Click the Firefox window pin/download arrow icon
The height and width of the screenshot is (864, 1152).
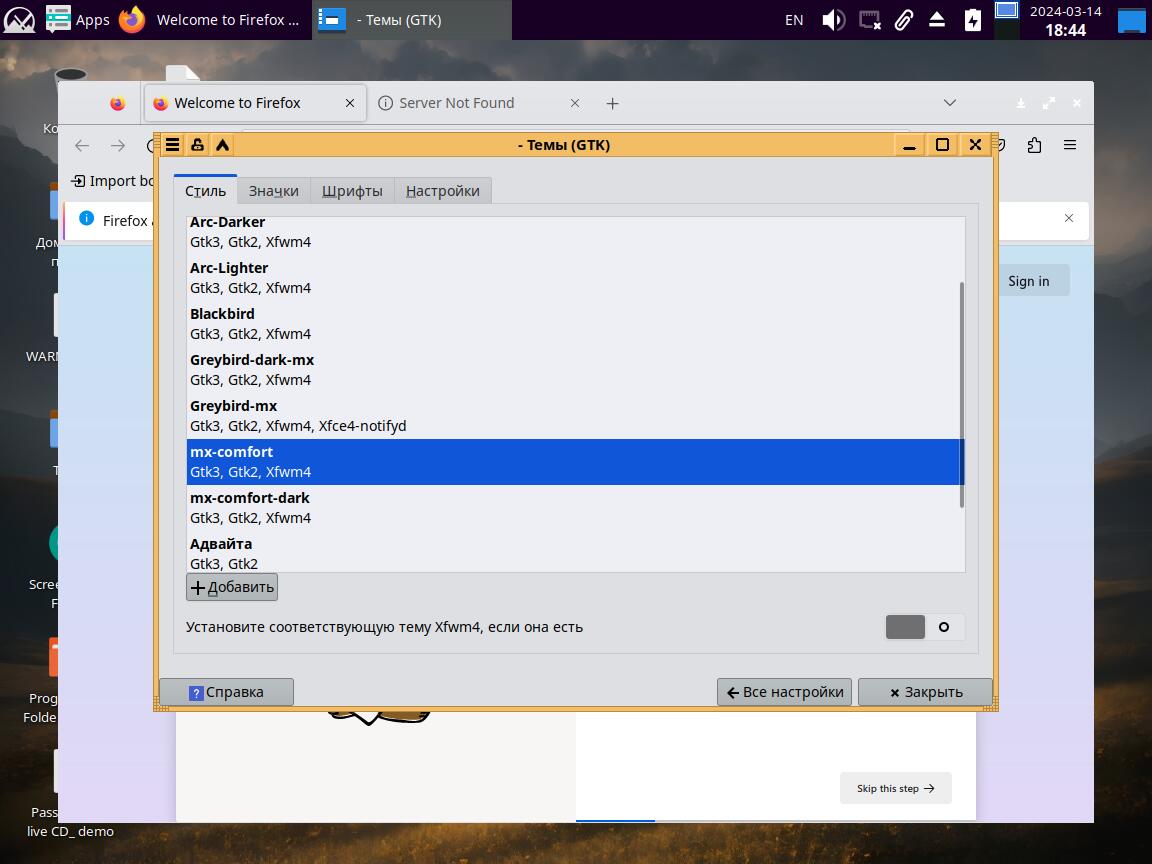pos(1020,104)
